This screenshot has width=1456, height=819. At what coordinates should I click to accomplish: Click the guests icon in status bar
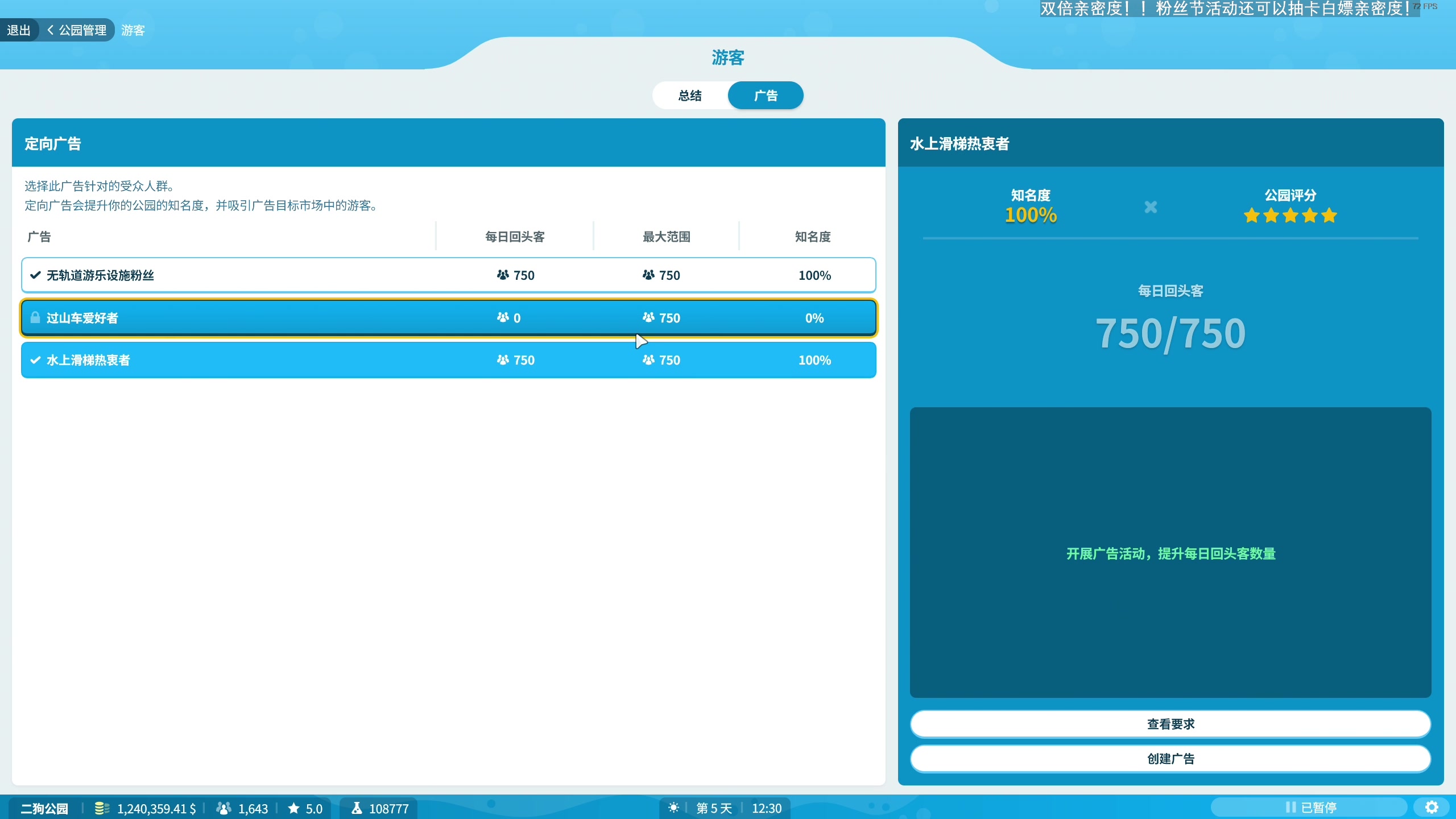[x=224, y=808]
